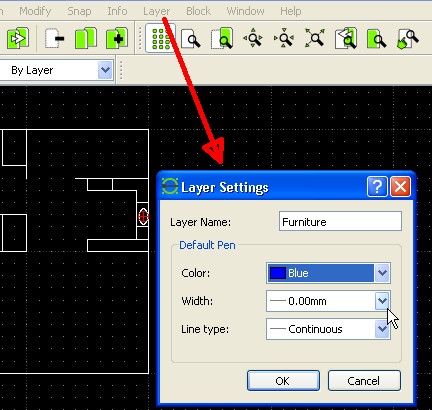432x410 pixels.
Task: Click the auto zoom icon
Action: [x=222, y=38]
